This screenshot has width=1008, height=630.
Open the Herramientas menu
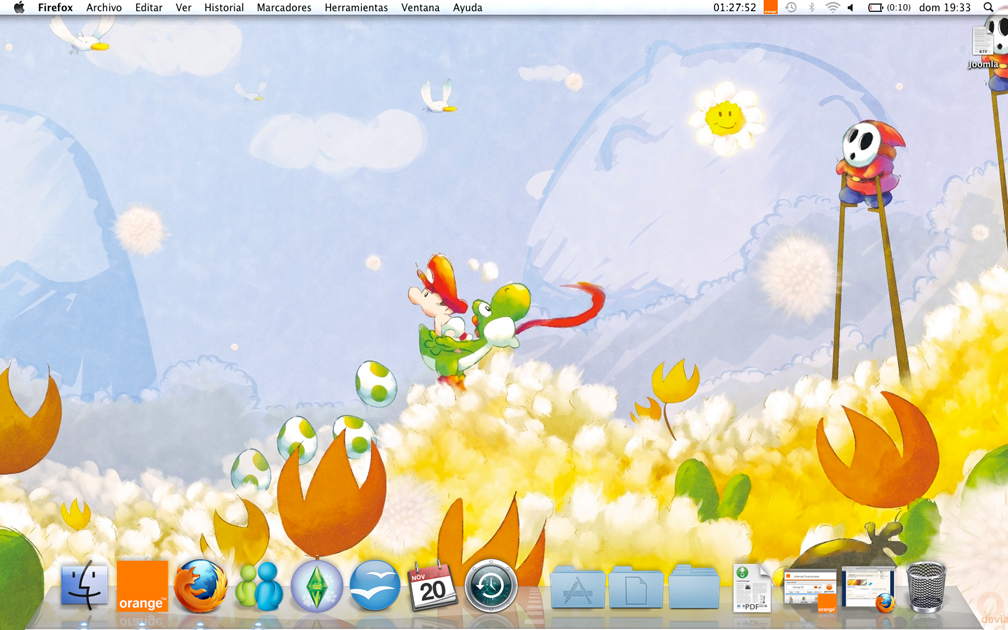(x=356, y=8)
